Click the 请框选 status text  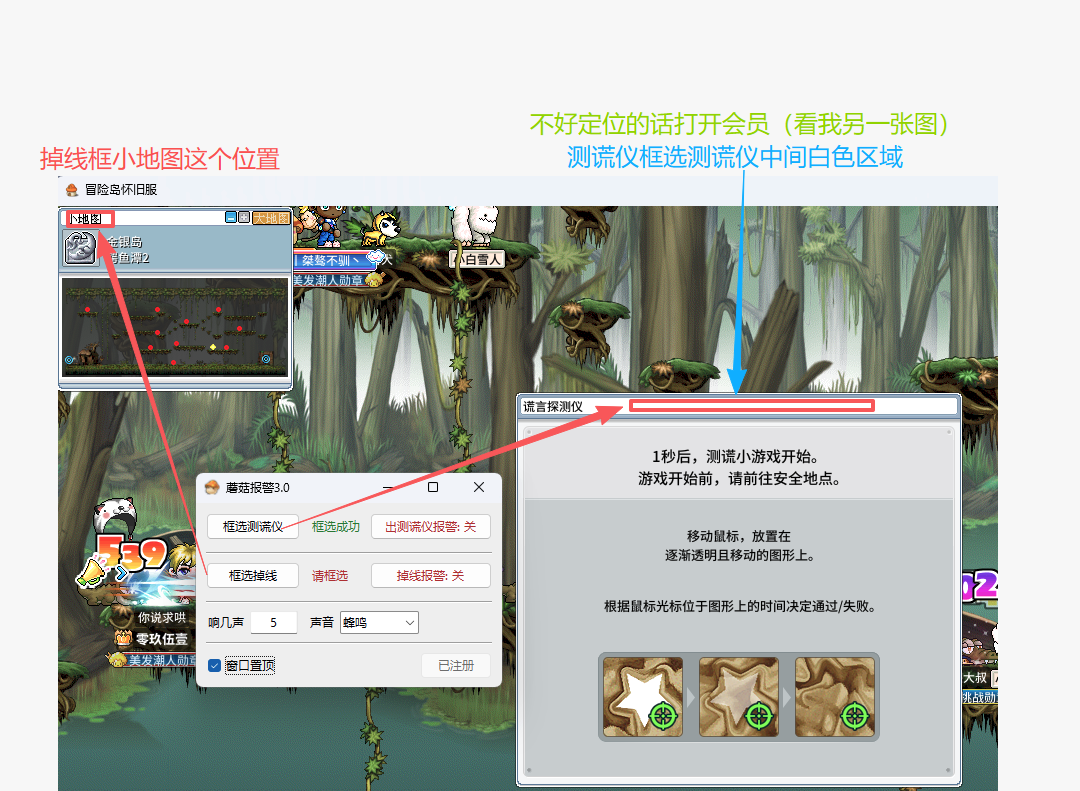pos(330,576)
